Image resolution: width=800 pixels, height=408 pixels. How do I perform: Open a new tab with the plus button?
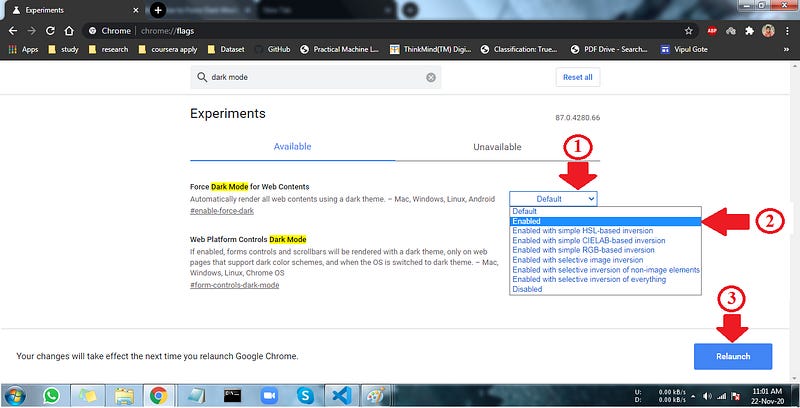click(158, 10)
